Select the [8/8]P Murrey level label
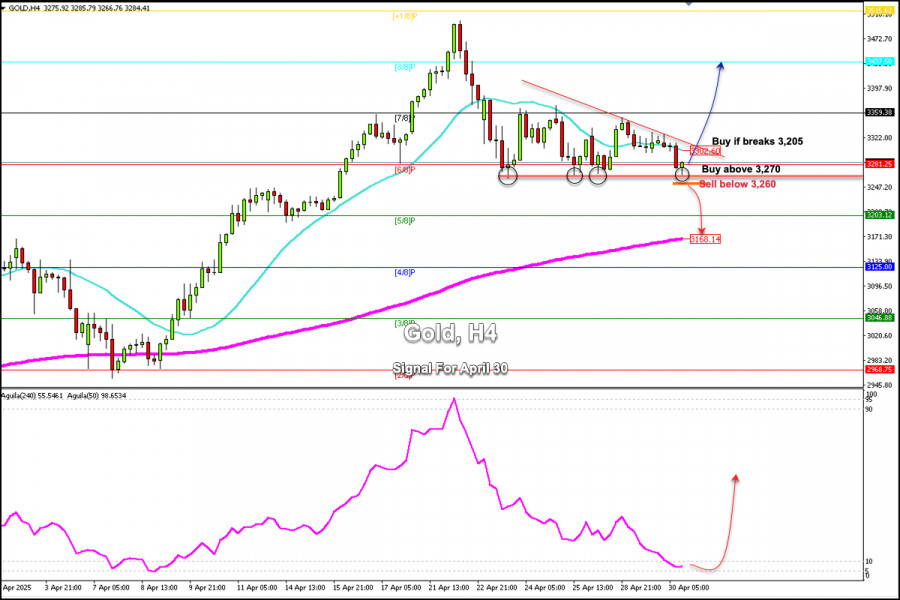 coord(405,67)
